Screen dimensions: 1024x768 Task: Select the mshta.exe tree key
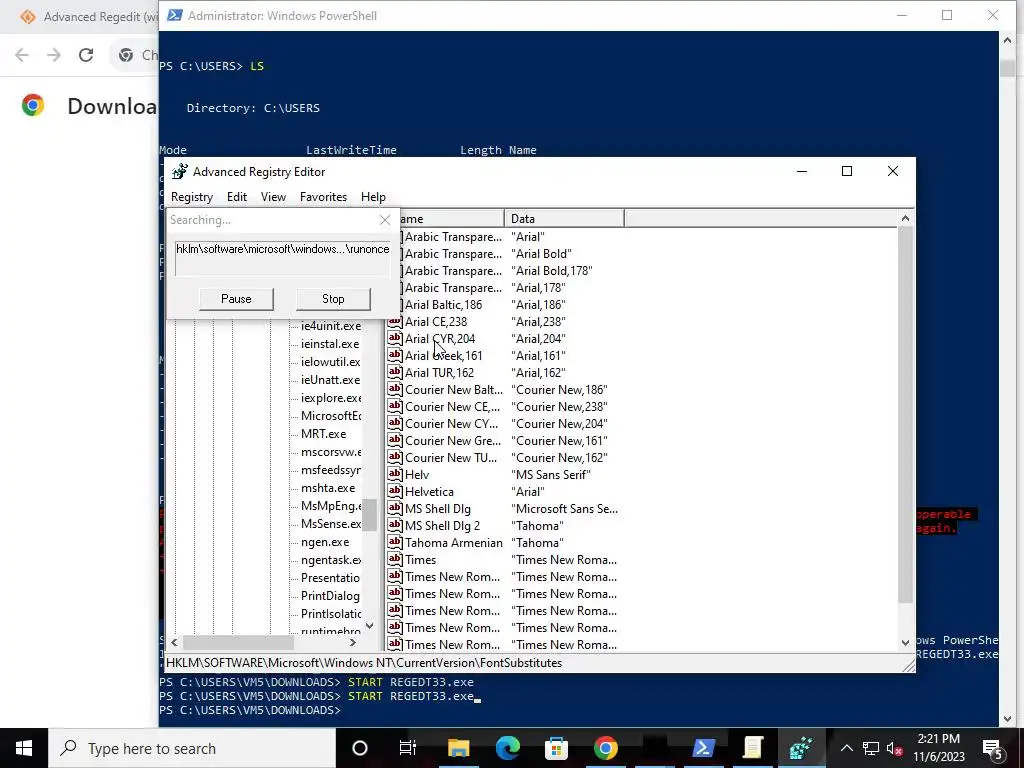pos(328,488)
